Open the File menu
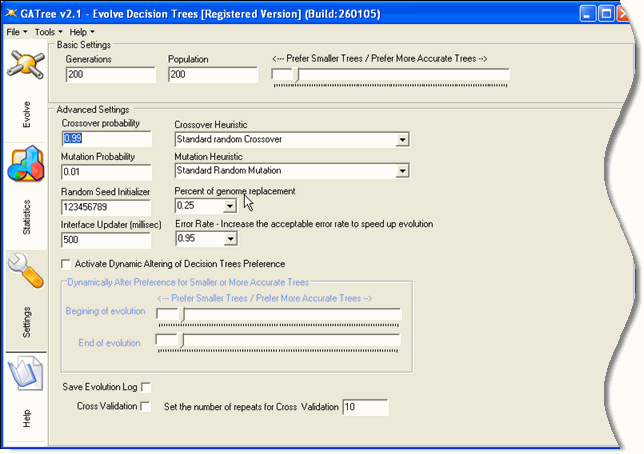This screenshot has height=454, width=644. click(16, 32)
